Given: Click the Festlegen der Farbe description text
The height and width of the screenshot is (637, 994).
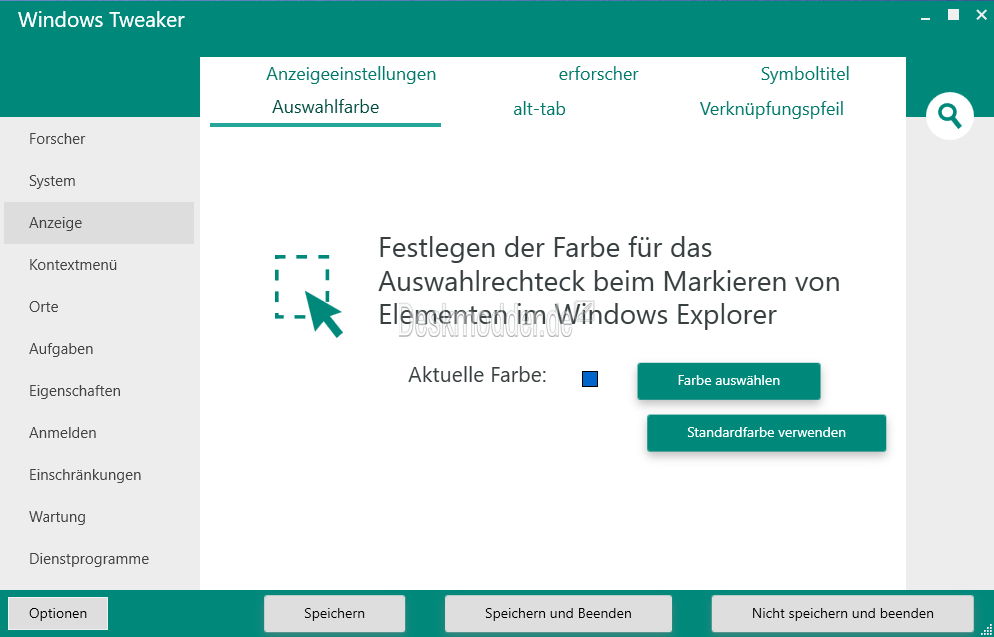Looking at the screenshot, I should 609,281.
